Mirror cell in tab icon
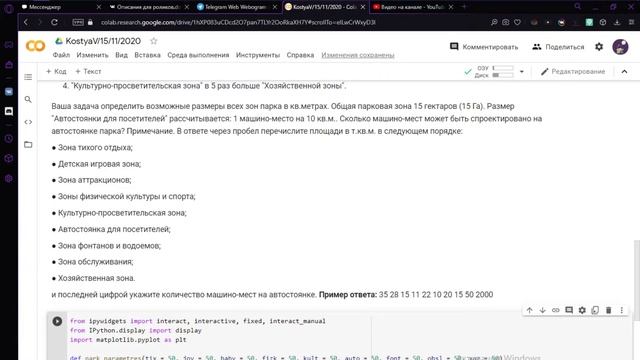 pyautogui.click(x=595, y=310)
